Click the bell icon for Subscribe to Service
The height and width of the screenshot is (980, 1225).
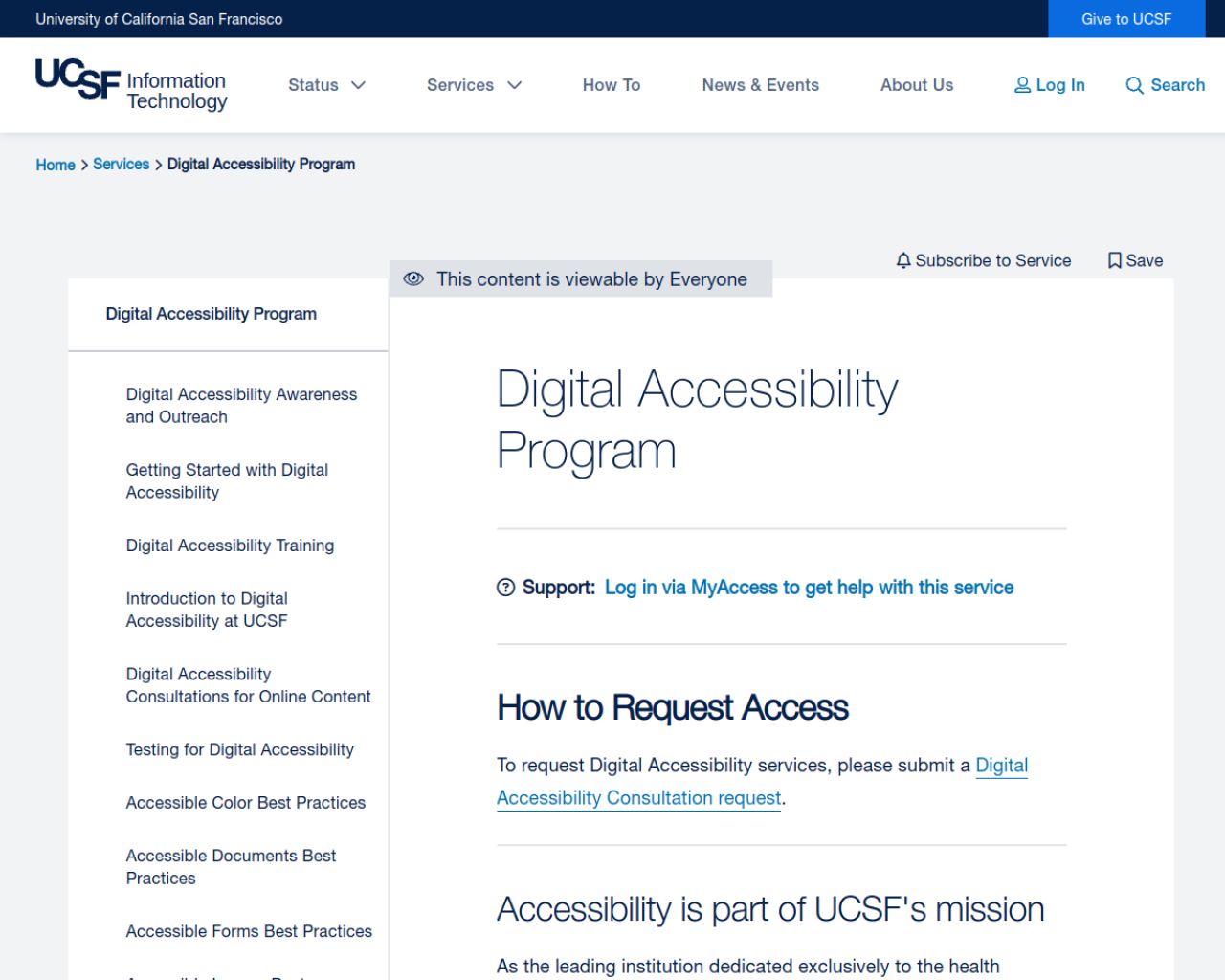pos(902,260)
